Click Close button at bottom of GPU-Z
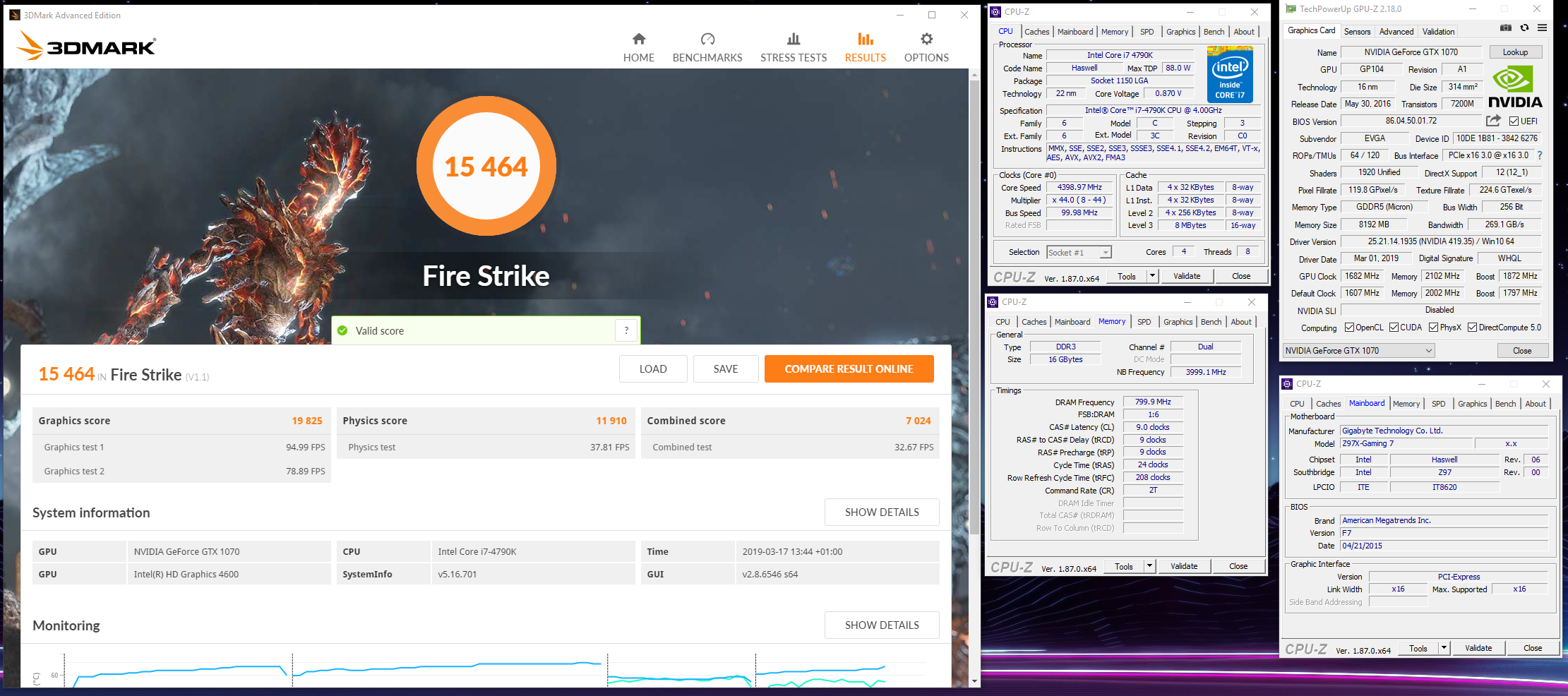The height and width of the screenshot is (696, 1568). coord(1522,351)
